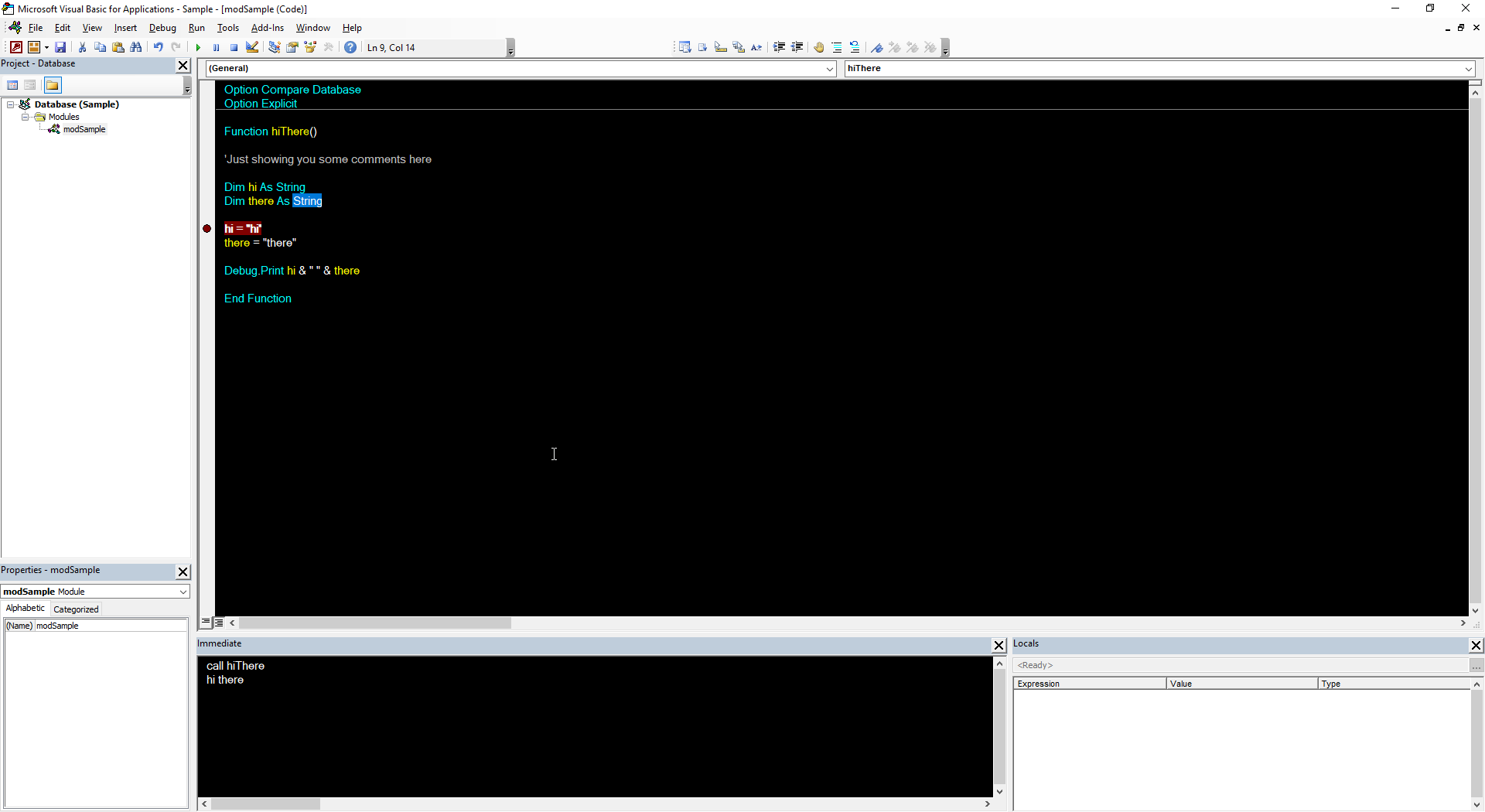Screen dimensions: 1485x812
Task: Click the Indent icon in Edit toolbar
Action: coord(779,48)
